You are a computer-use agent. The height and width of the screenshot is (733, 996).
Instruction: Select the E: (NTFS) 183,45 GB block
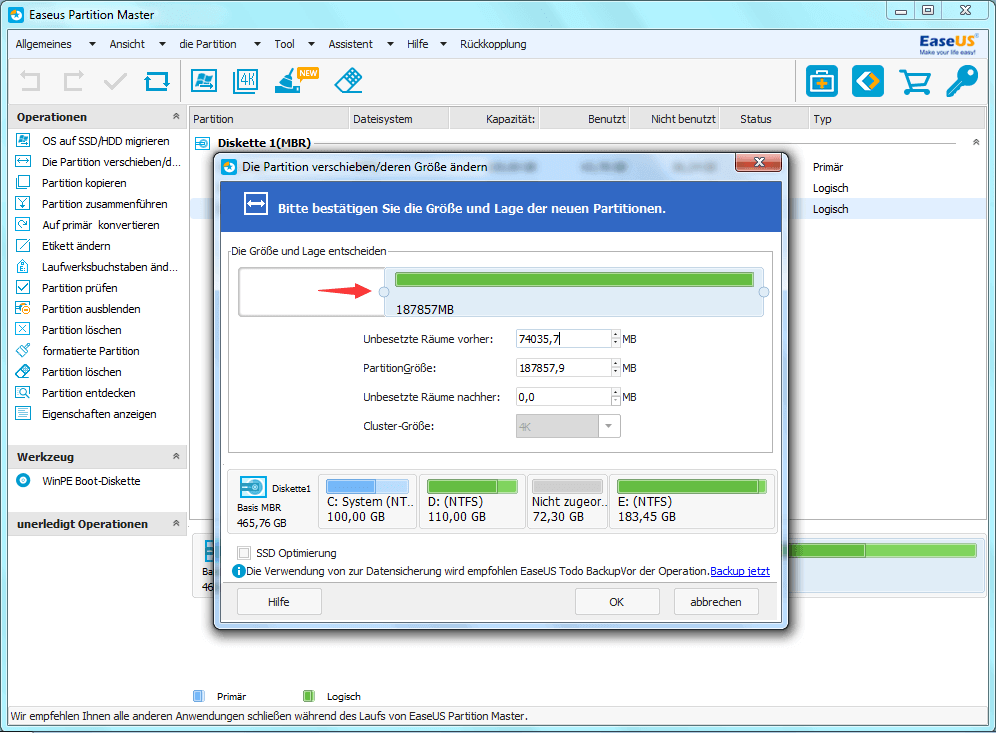[x=692, y=502]
